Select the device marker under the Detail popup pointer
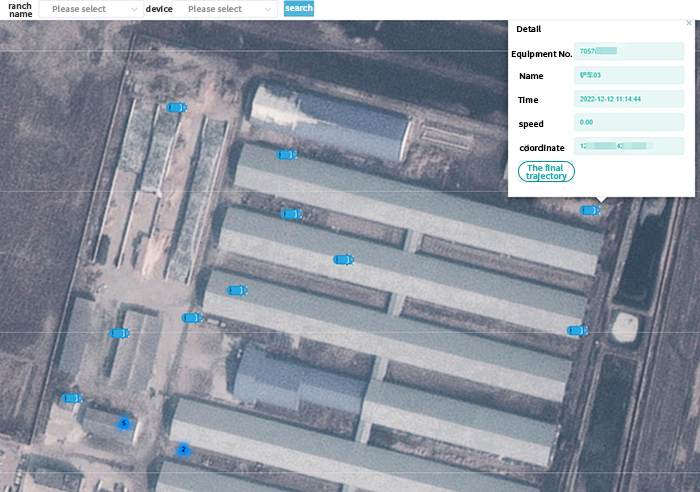The image size is (700, 492). pos(589,210)
